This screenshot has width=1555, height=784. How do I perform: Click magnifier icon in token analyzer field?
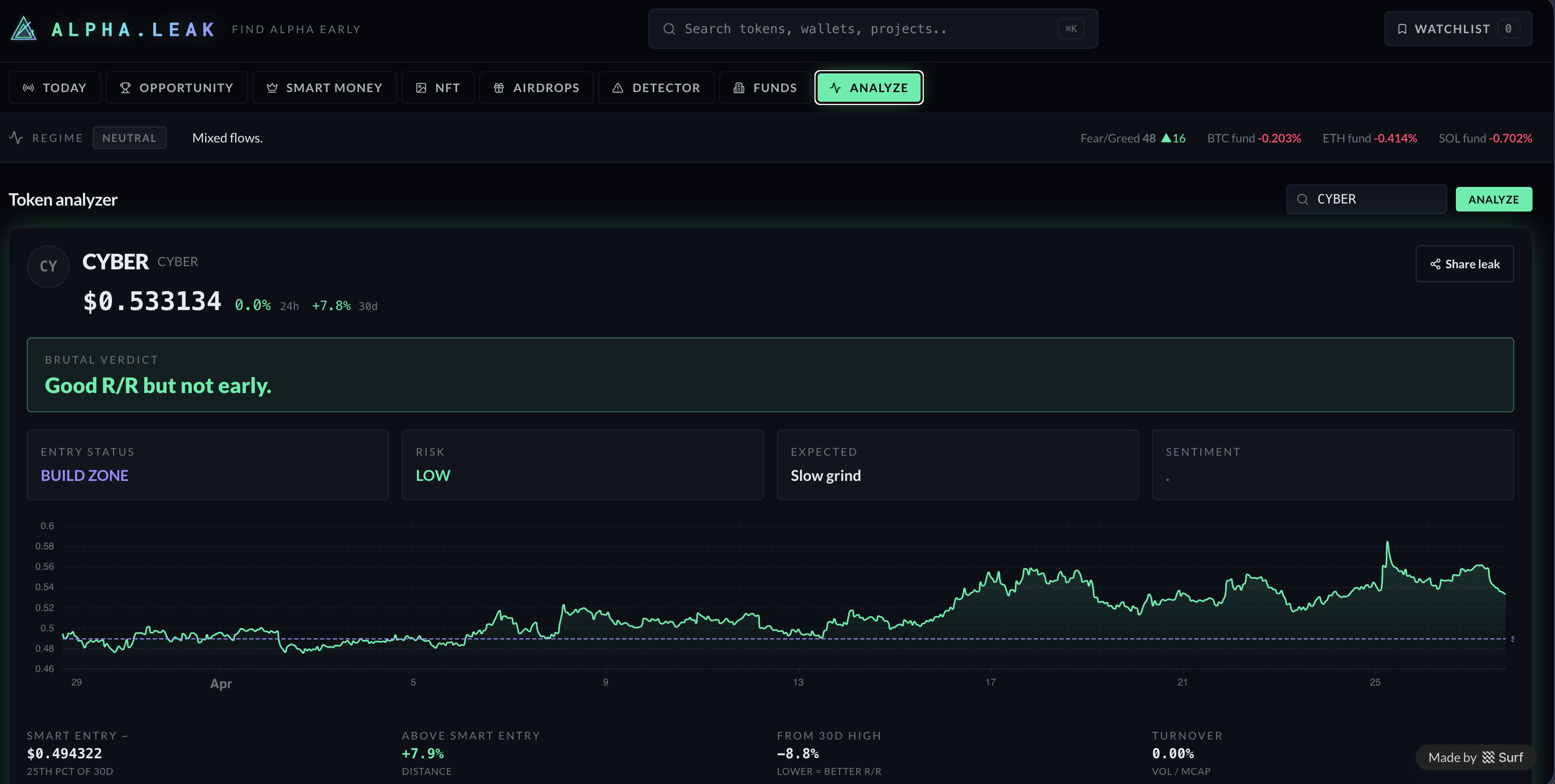[1303, 200]
